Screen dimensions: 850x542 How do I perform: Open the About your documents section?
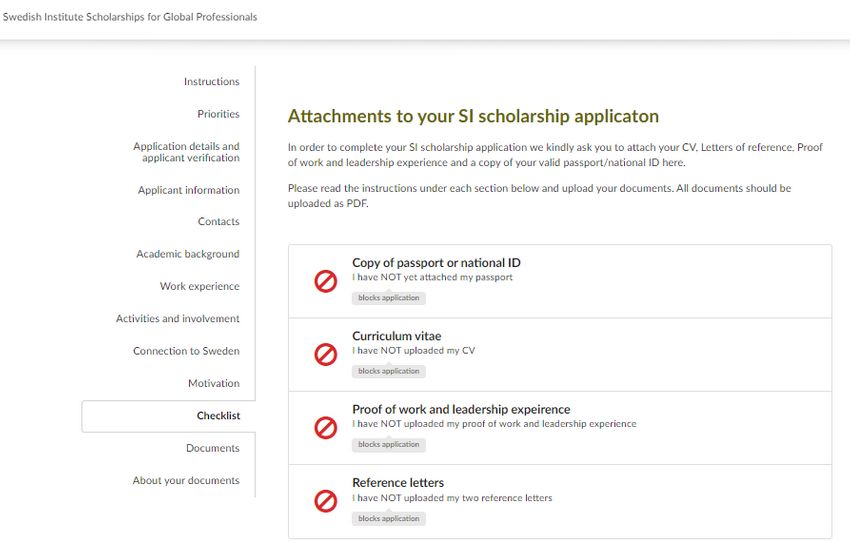[186, 480]
